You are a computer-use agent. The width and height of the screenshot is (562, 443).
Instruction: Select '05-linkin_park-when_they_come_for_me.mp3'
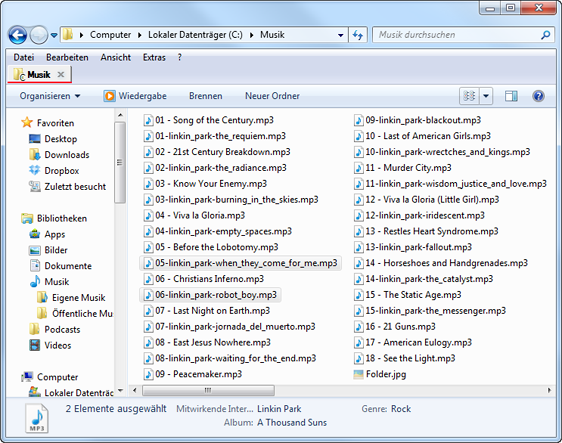tap(240, 263)
